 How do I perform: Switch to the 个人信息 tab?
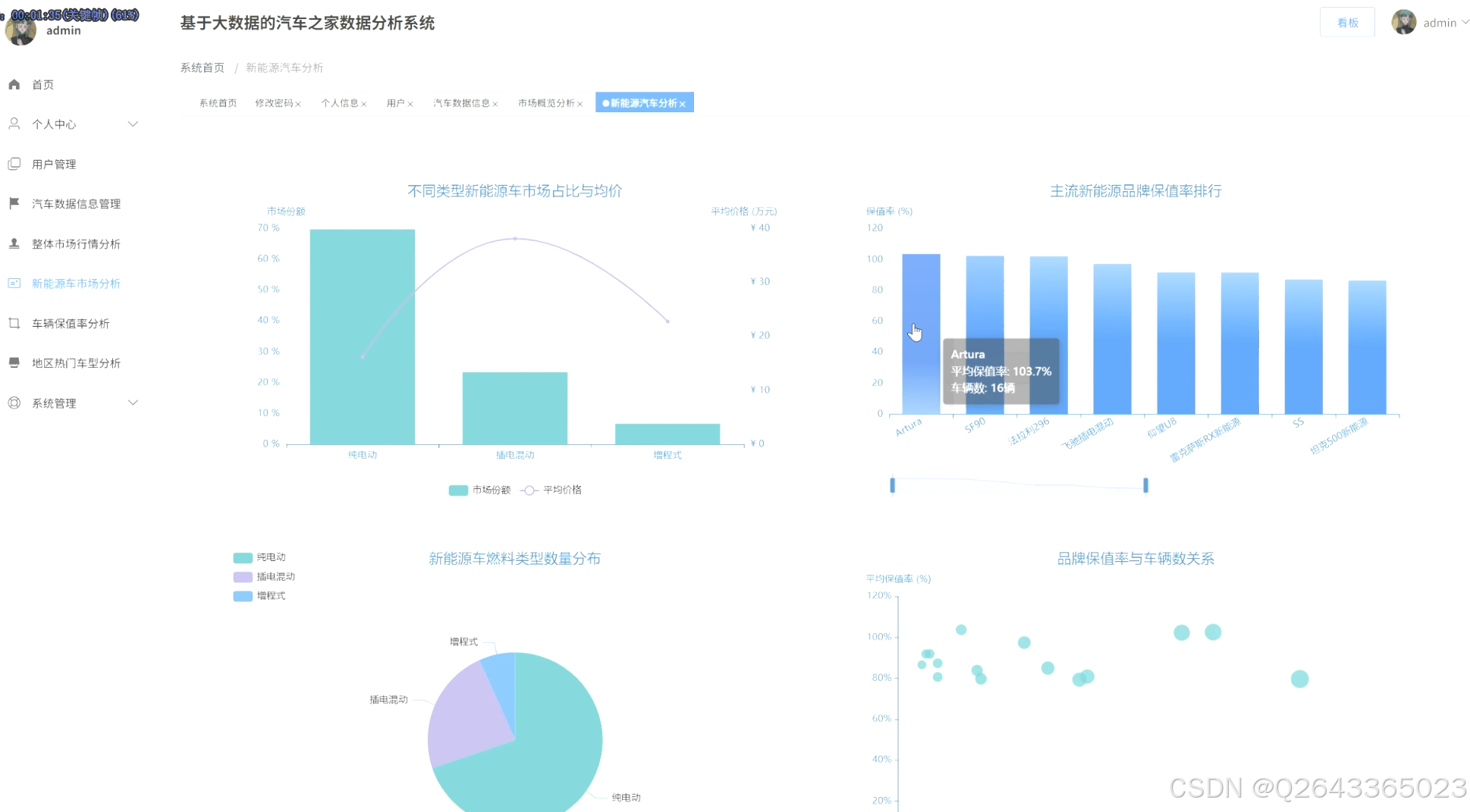(340, 103)
